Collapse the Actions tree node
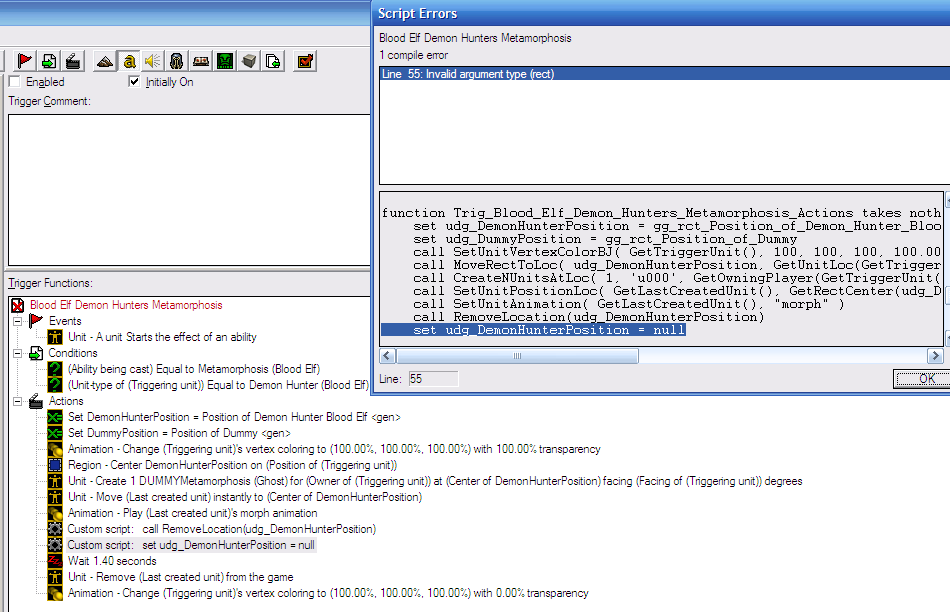The height and width of the screenshot is (612, 950). click(18, 401)
